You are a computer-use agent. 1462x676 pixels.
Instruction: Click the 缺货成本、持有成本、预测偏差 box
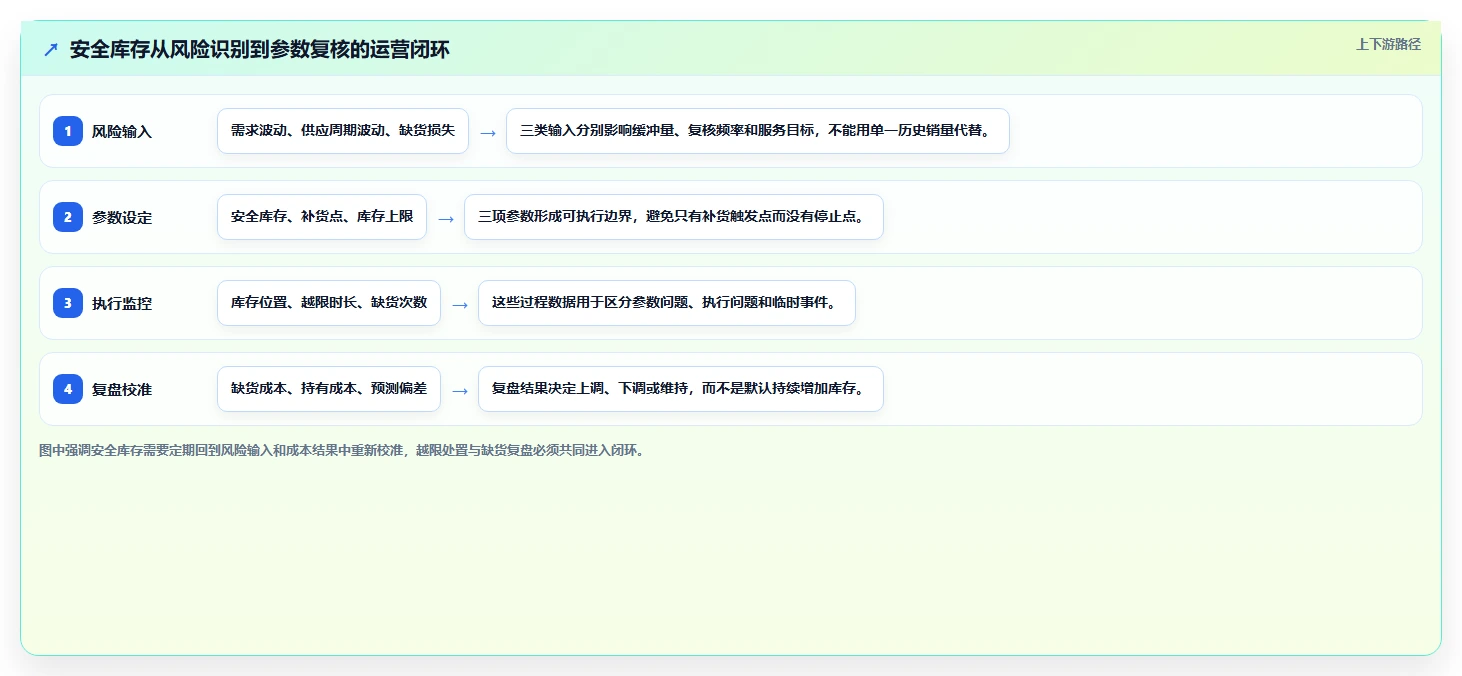pos(329,389)
